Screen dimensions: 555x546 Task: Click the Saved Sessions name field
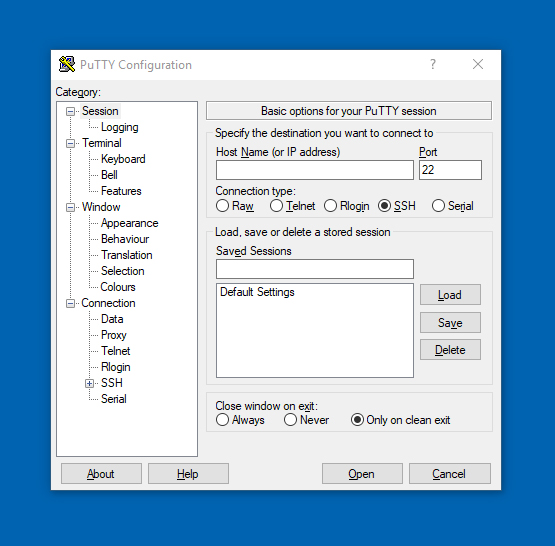tap(315, 269)
